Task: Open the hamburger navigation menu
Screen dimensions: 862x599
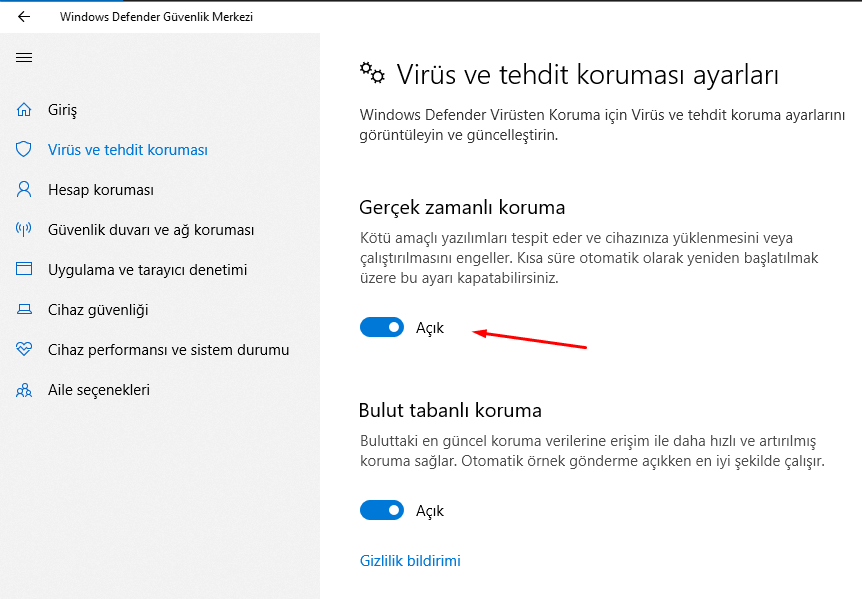Action: point(24,58)
